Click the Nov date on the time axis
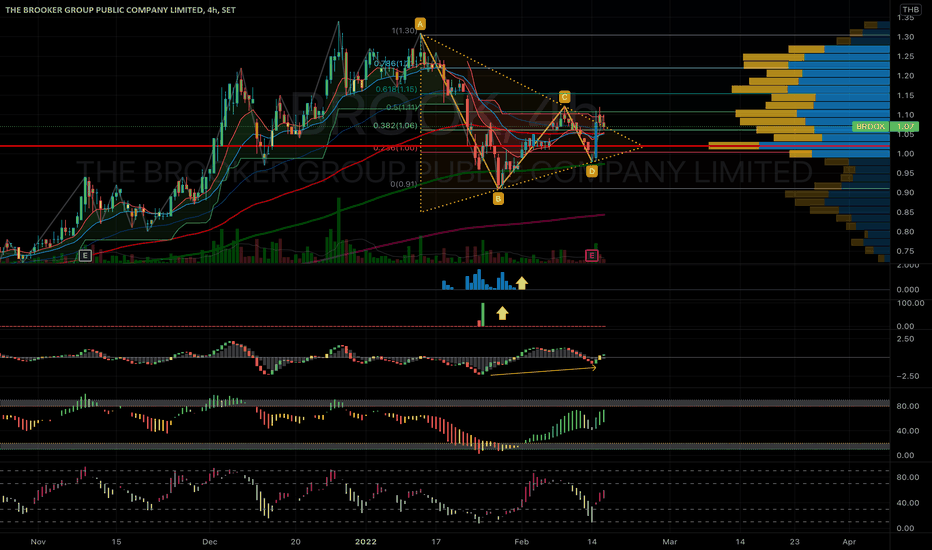 [38, 542]
